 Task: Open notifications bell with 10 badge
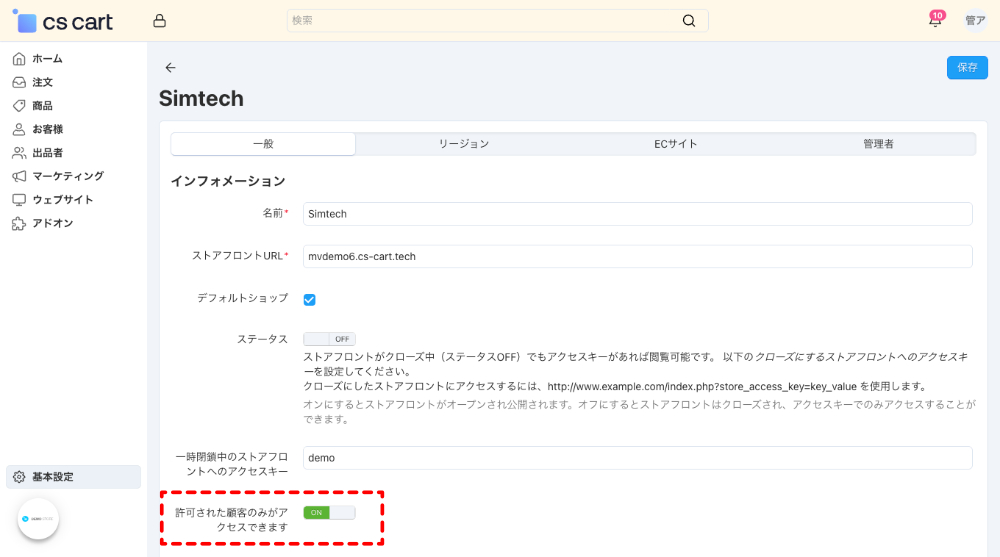935,21
